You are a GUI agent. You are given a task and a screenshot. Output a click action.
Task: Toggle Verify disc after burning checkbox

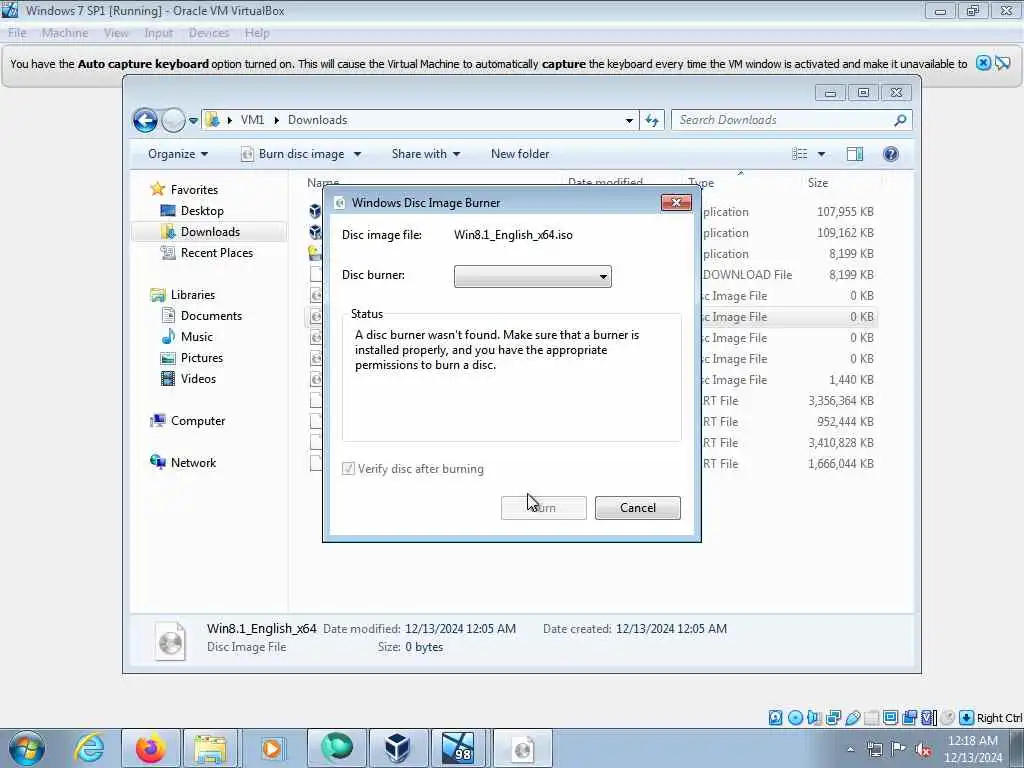(x=348, y=469)
